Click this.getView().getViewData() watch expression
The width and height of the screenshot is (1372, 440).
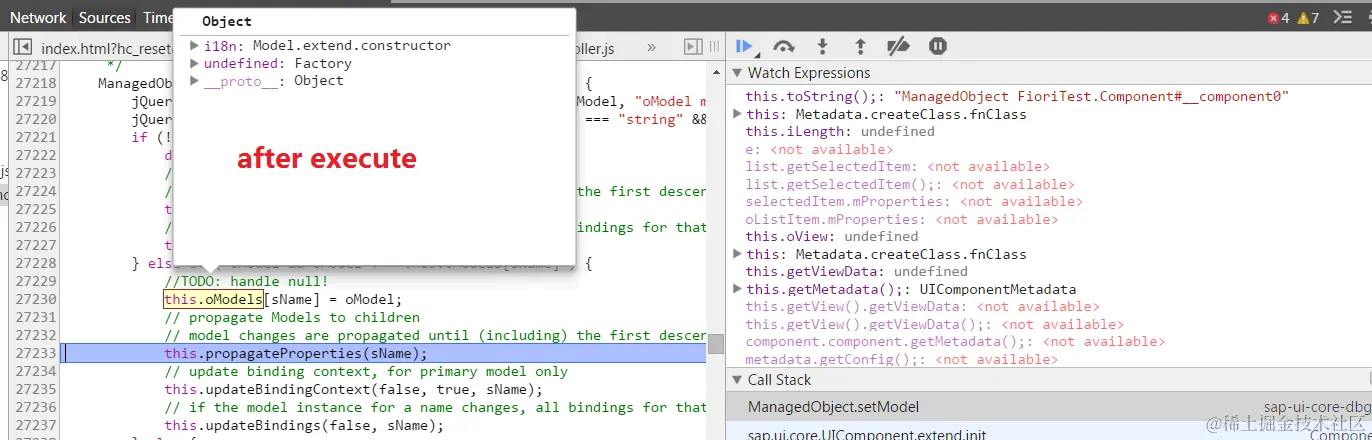(x=934, y=324)
